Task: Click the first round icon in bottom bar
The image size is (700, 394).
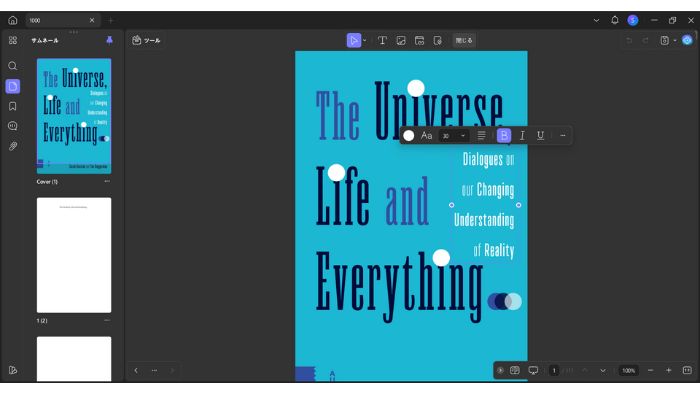Action: (500, 370)
